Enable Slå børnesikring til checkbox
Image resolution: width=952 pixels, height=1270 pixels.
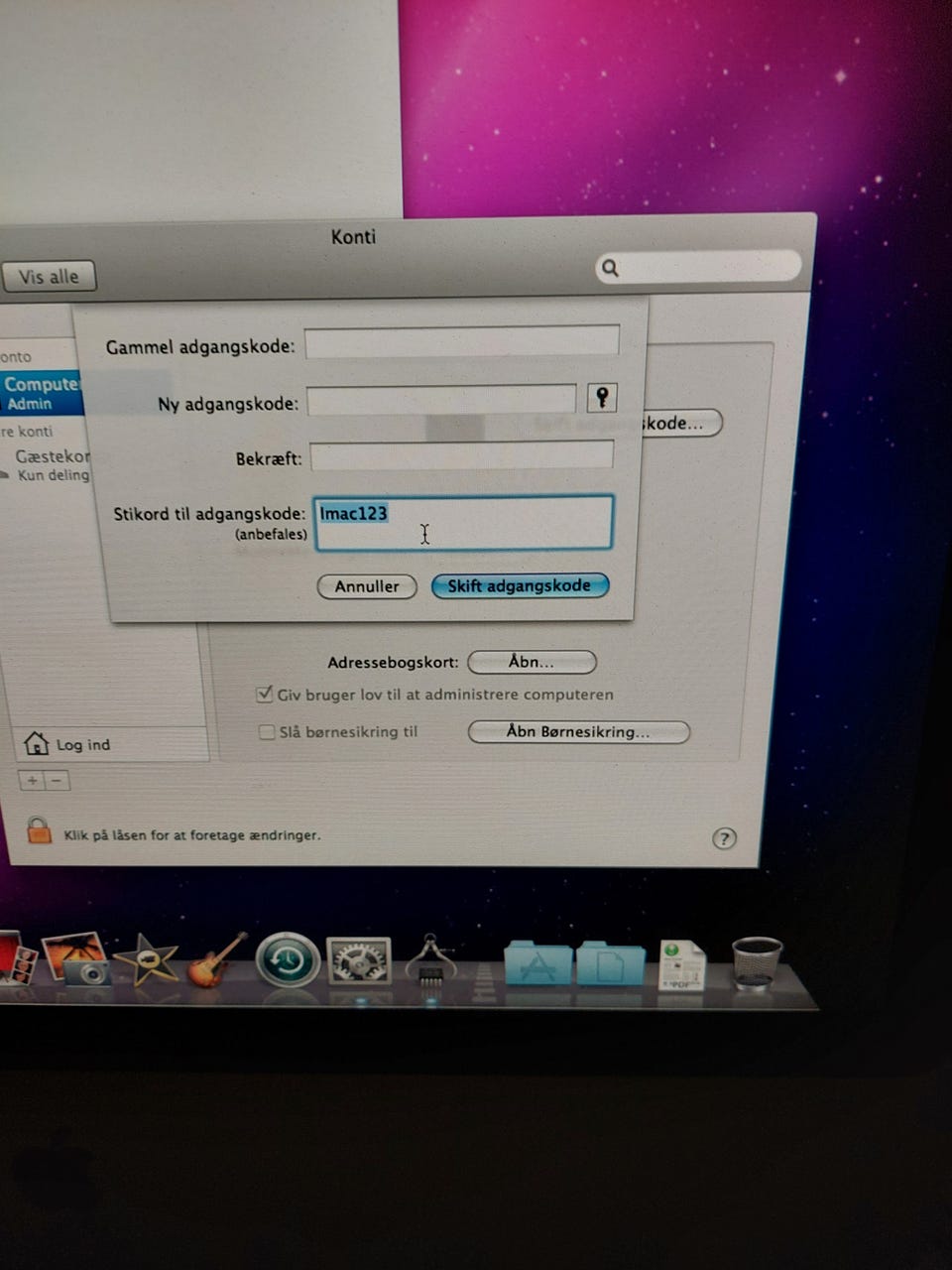(x=266, y=732)
